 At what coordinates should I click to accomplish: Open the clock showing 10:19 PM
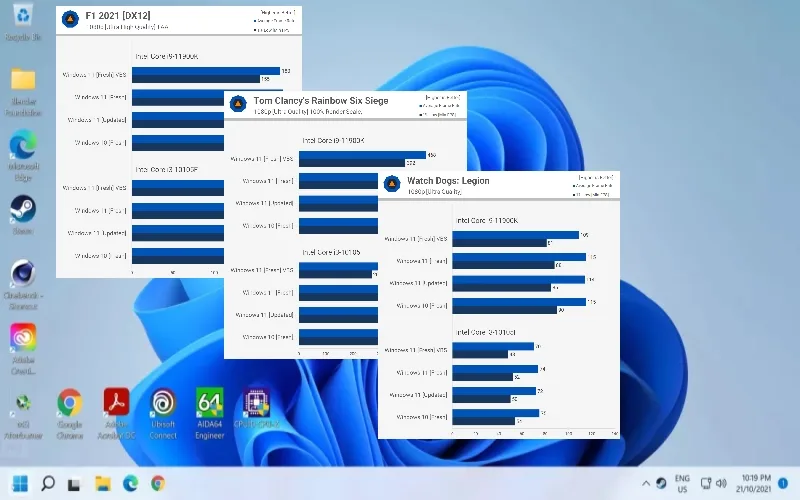753,483
